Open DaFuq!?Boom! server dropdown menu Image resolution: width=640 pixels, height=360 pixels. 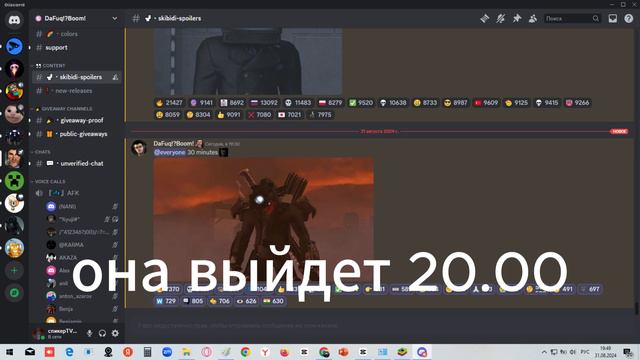76,18
